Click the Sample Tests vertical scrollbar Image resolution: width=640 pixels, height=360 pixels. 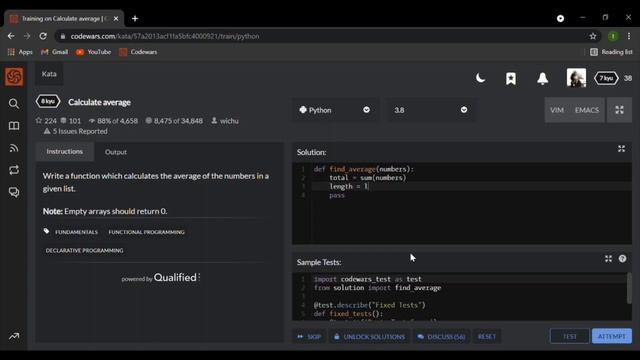[x=629, y=288]
